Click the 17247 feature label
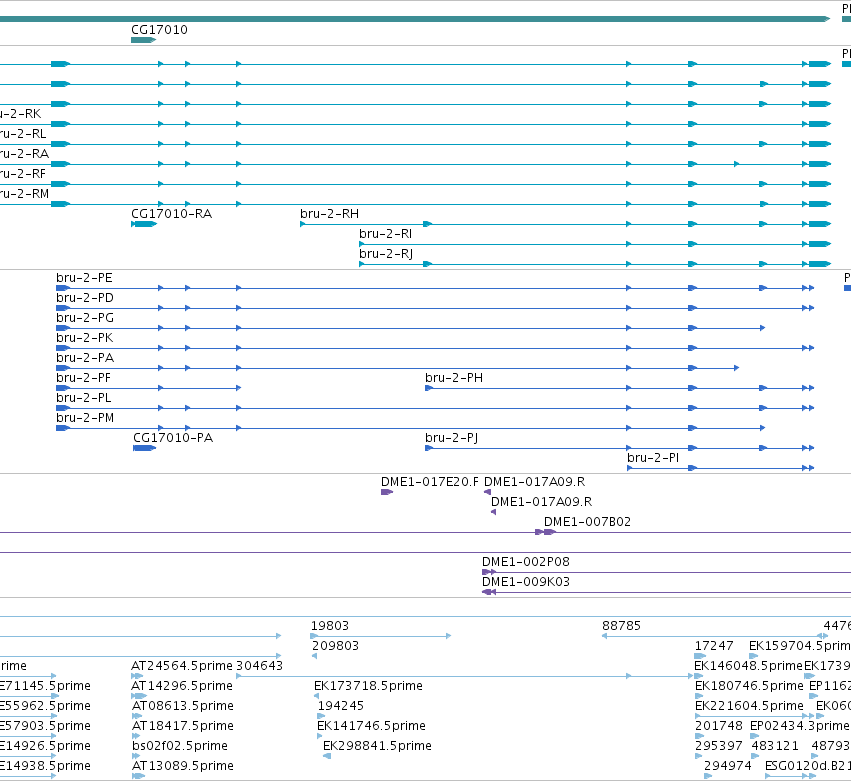This screenshot has height=781, width=851. [714, 646]
